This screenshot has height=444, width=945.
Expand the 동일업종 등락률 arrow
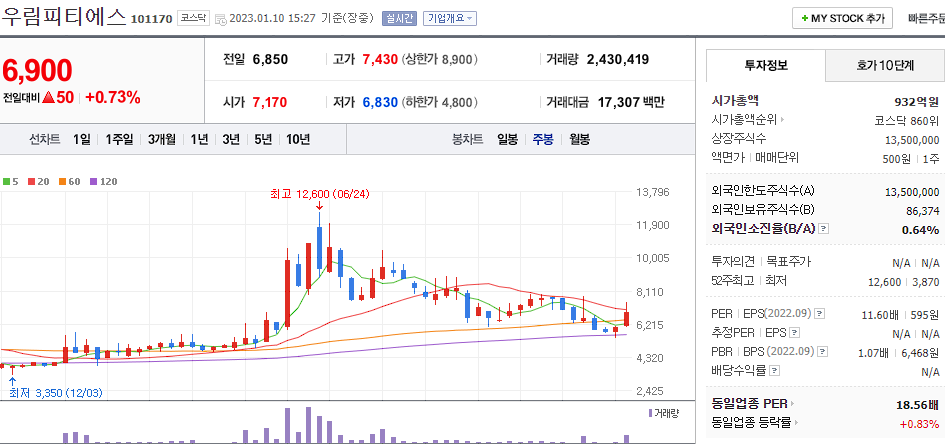point(796,423)
